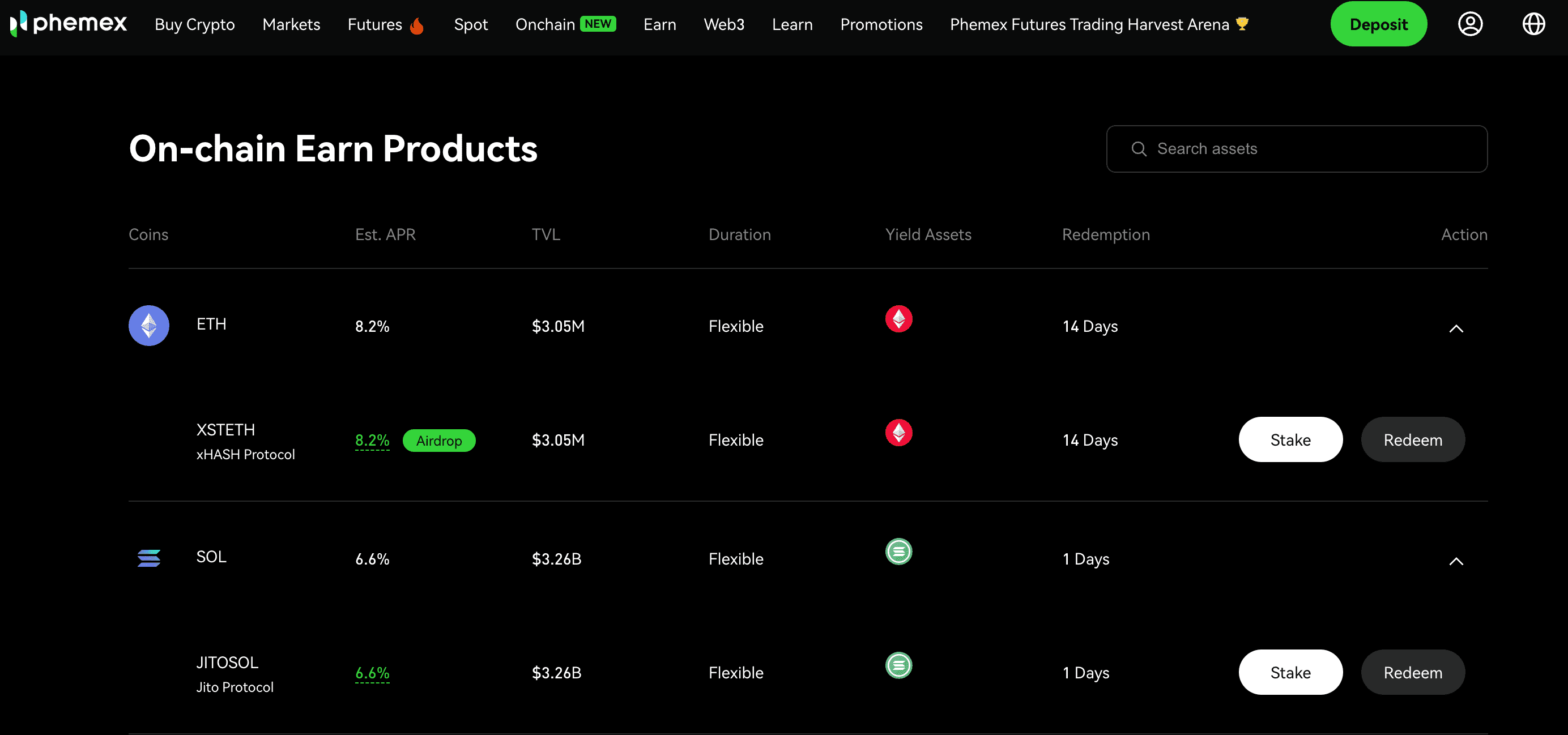Open the Futures menu
This screenshot has width=1568, height=735.
374,24
